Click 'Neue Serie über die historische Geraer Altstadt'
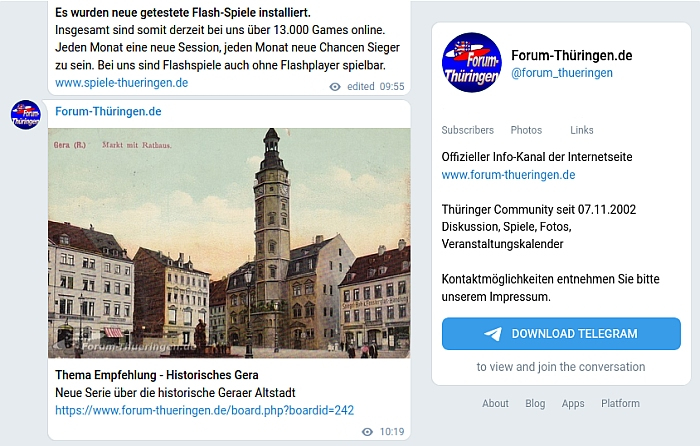The width and height of the screenshot is (700, 446). click(x=175, y=393)
